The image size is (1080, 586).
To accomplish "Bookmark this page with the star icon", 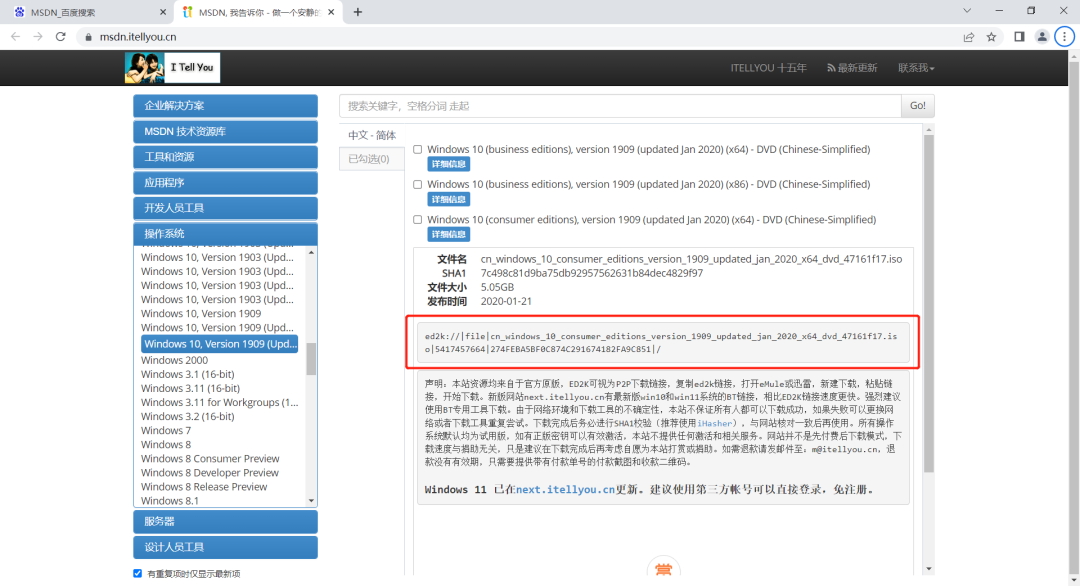I will [x=991, y=37].
